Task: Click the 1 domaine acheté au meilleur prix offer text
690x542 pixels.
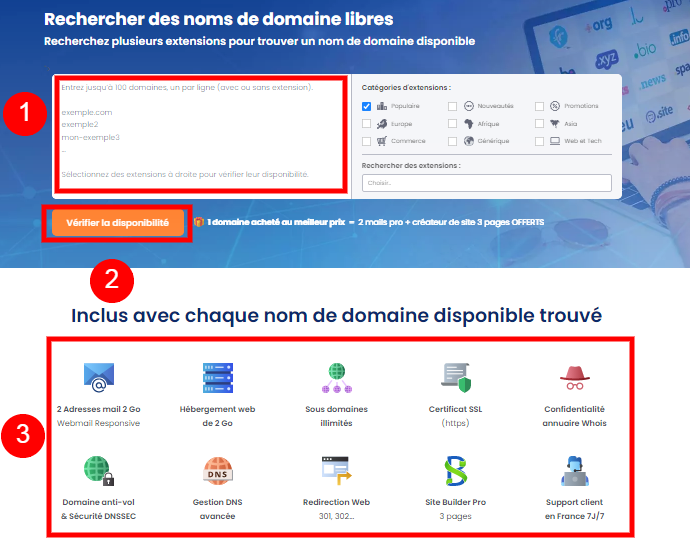Action: click(x=375, y=222)
